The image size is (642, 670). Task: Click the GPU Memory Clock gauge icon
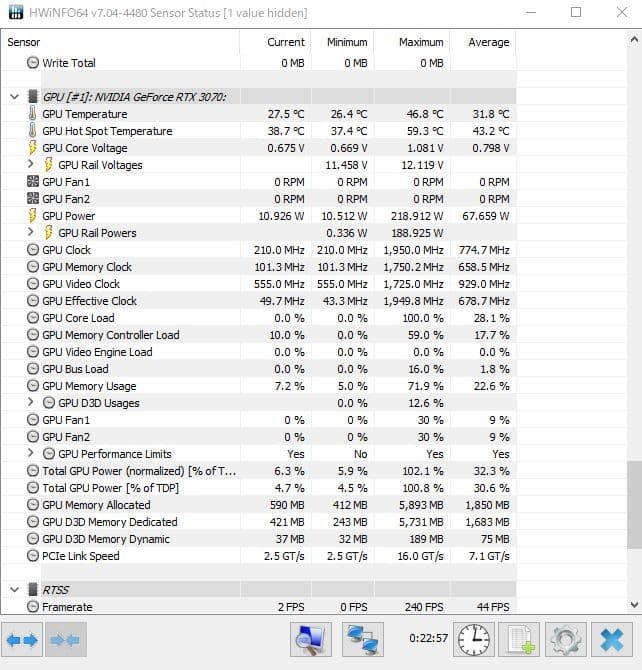[x=32, y=267]
